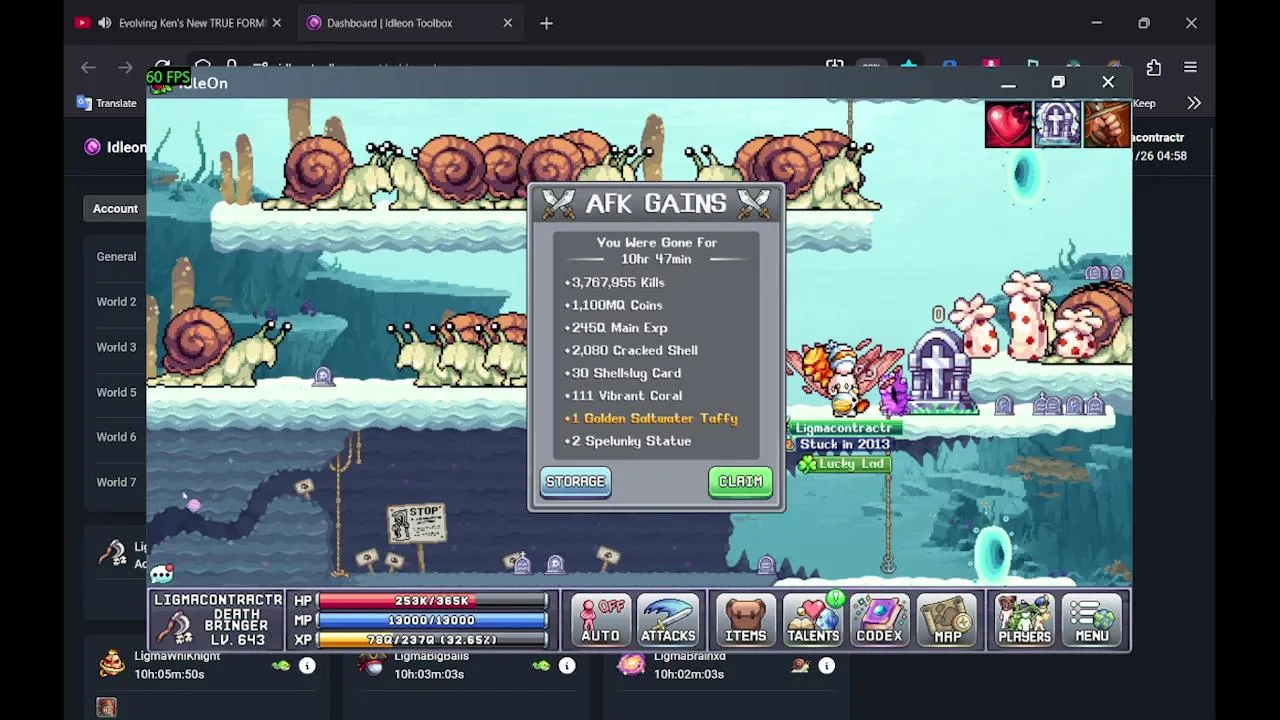Image resolution: width=1280 pixels, height=720 pixels.
Task: Close the YouTube browser tab
Action: (276, 23)
